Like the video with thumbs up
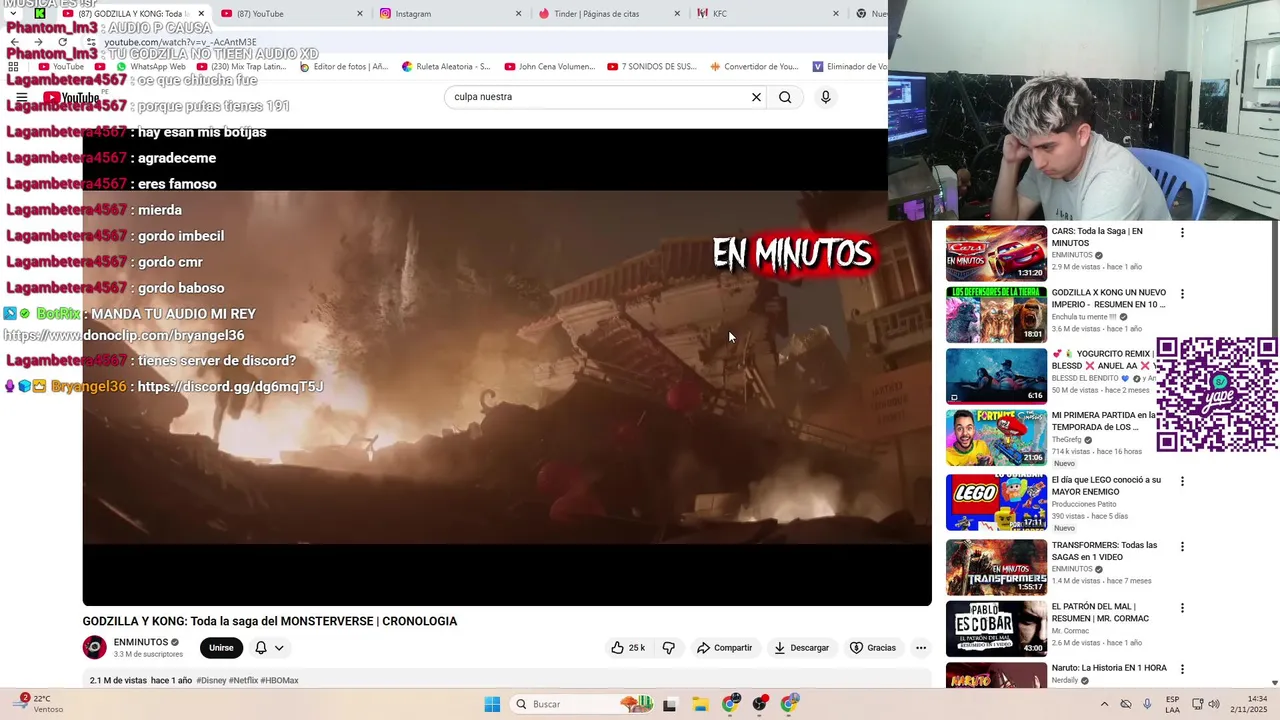 (628, 648)
